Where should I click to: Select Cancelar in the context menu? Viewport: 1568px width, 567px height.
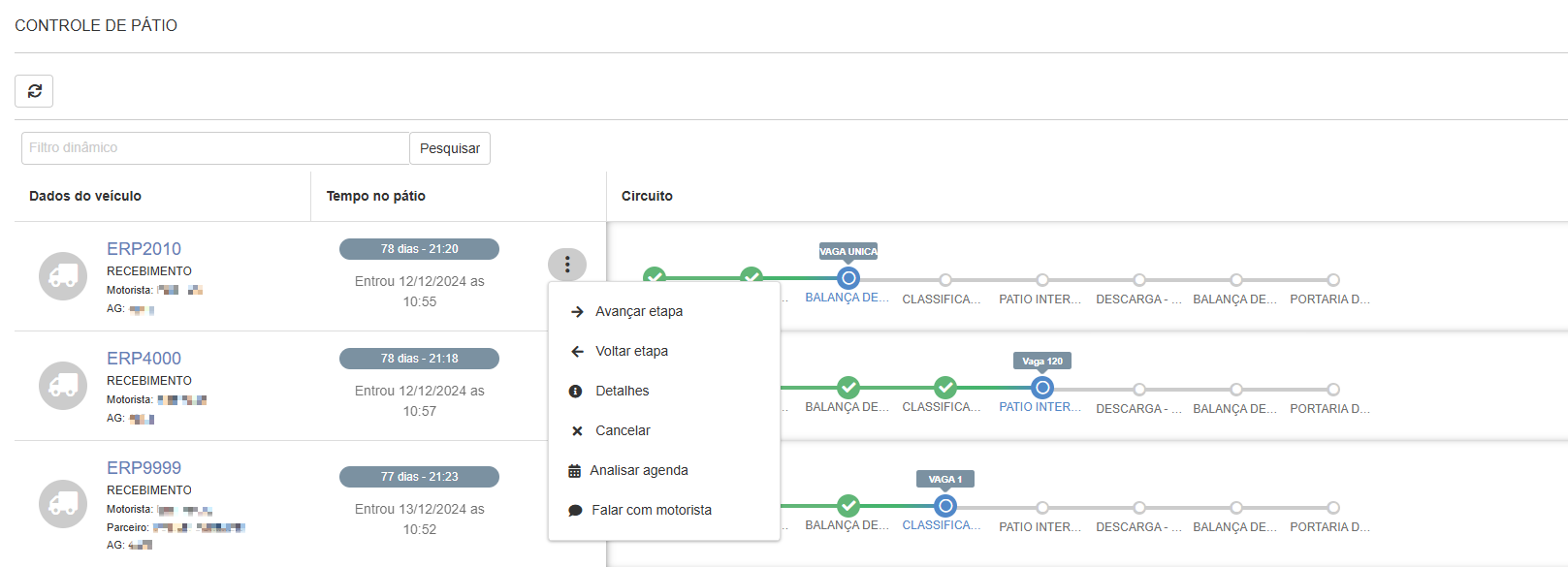point(623,430)
